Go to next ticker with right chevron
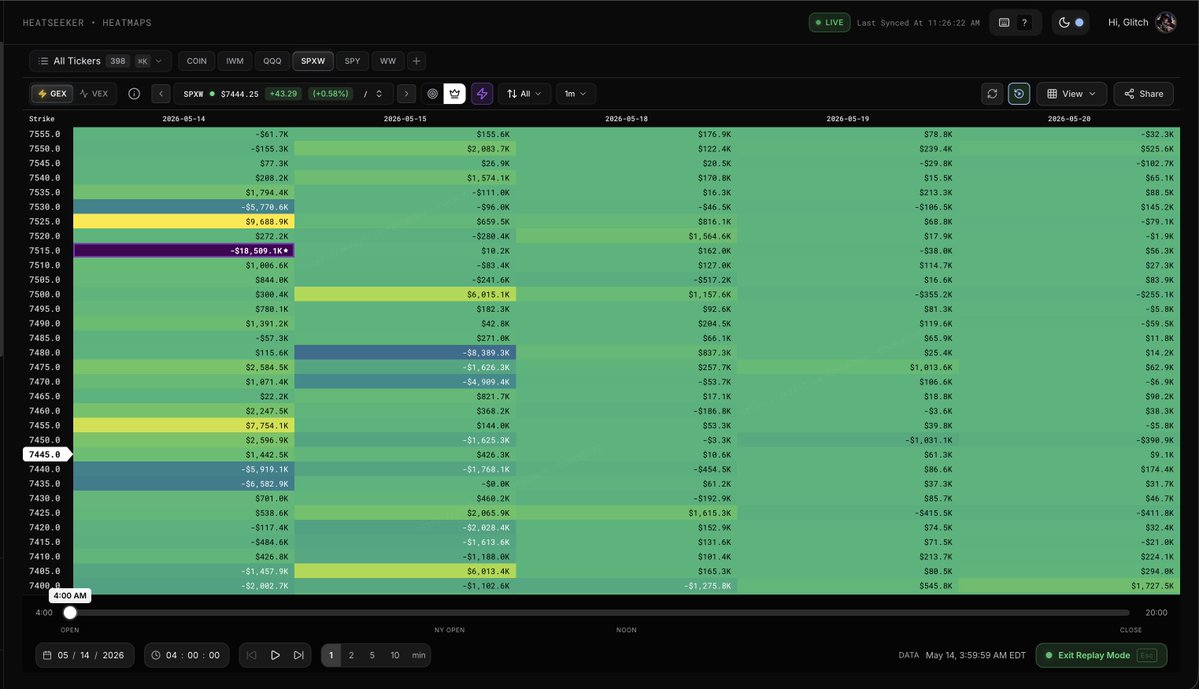Viewport: 1199px width, 689px height. pos(406,94)
